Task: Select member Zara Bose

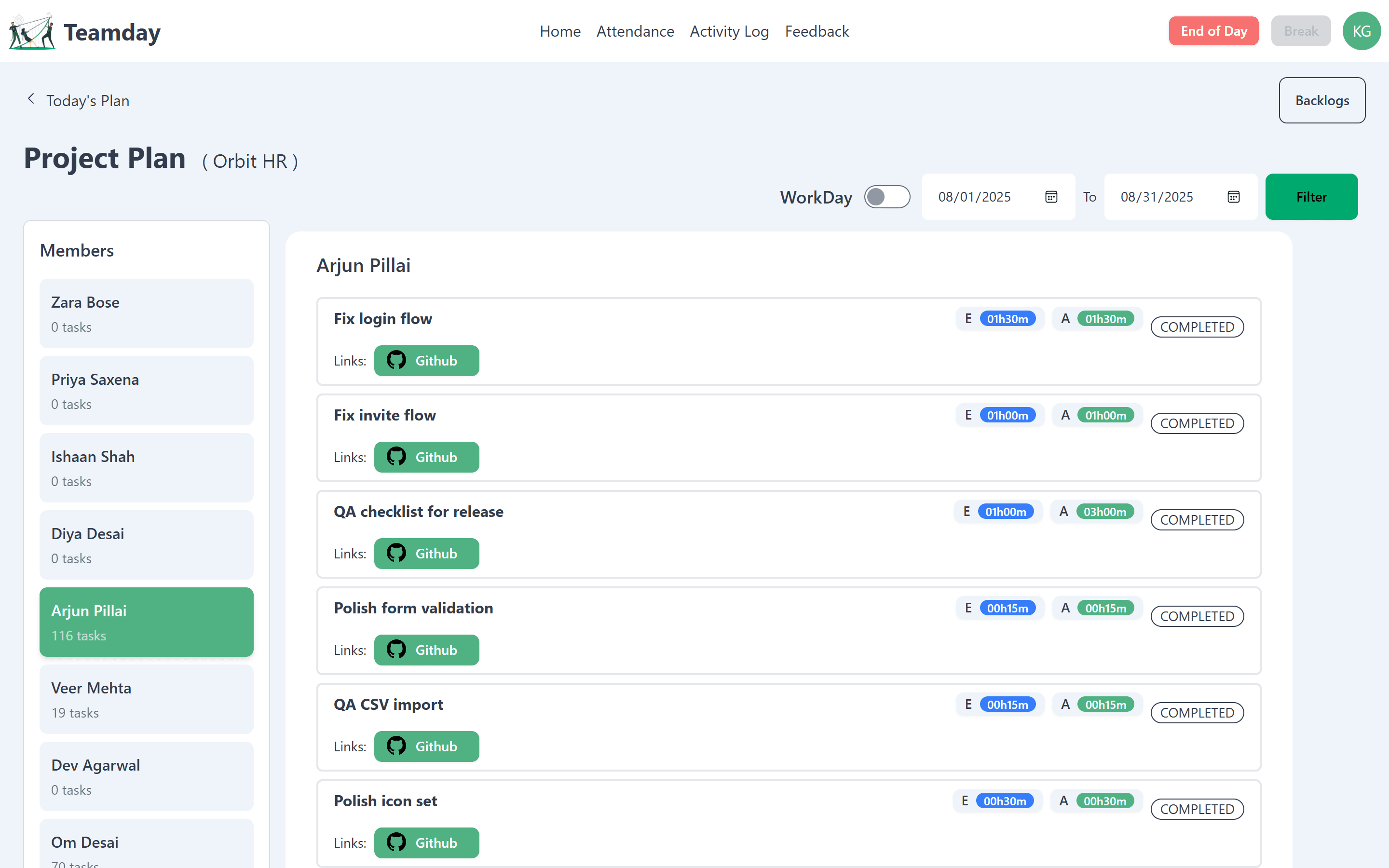Action: coord(146,313)
